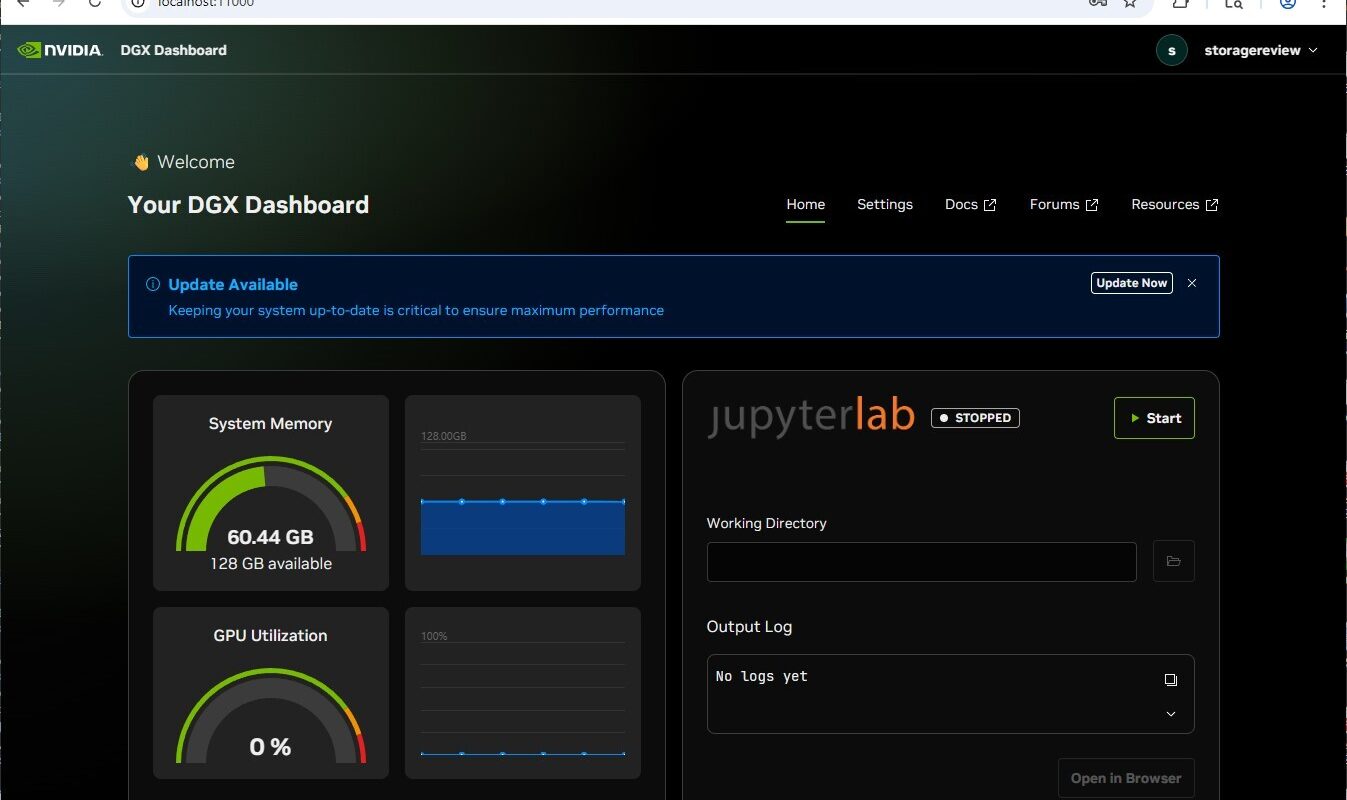The image size is (1347, 800).
Task: Visit the Forums external link
Action: pos(1063,204)
